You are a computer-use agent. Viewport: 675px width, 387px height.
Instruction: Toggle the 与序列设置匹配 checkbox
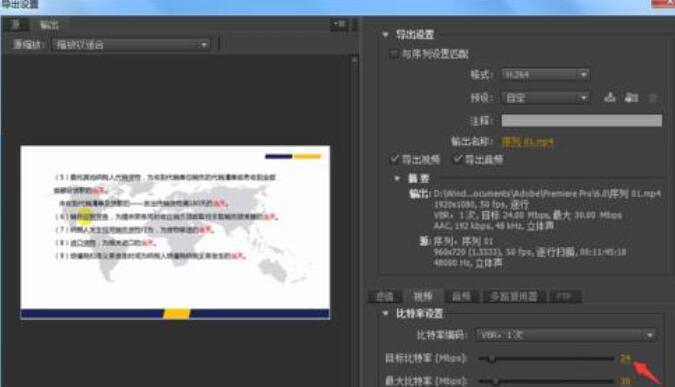coord(393,54)
